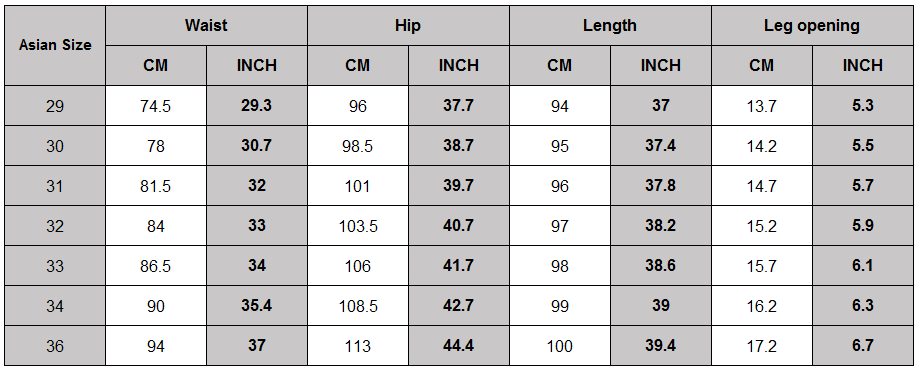Click waist value 74.5 cm
Image resolution: width=920 pixels, height=369 pixels.
tap(156, 106)
